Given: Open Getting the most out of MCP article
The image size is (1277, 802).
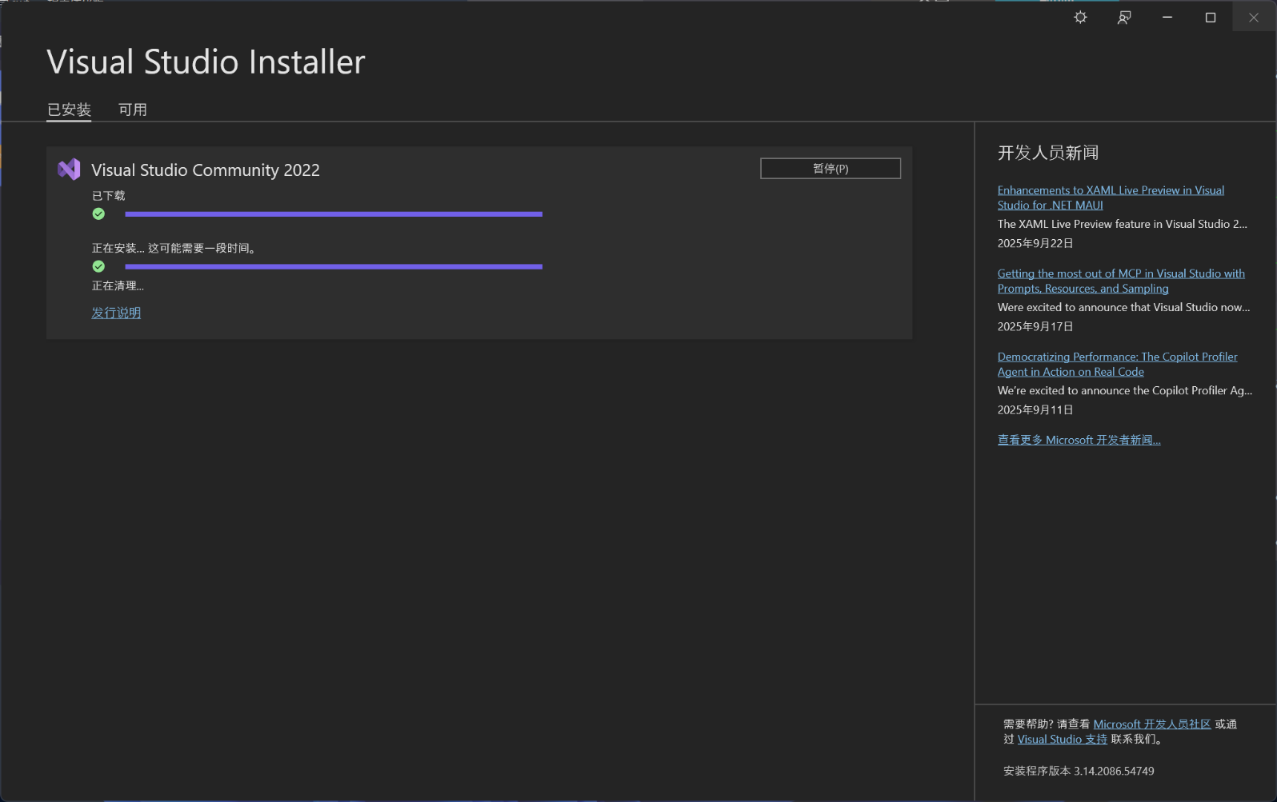Looking at the screenshot, I should point(1121,281).
